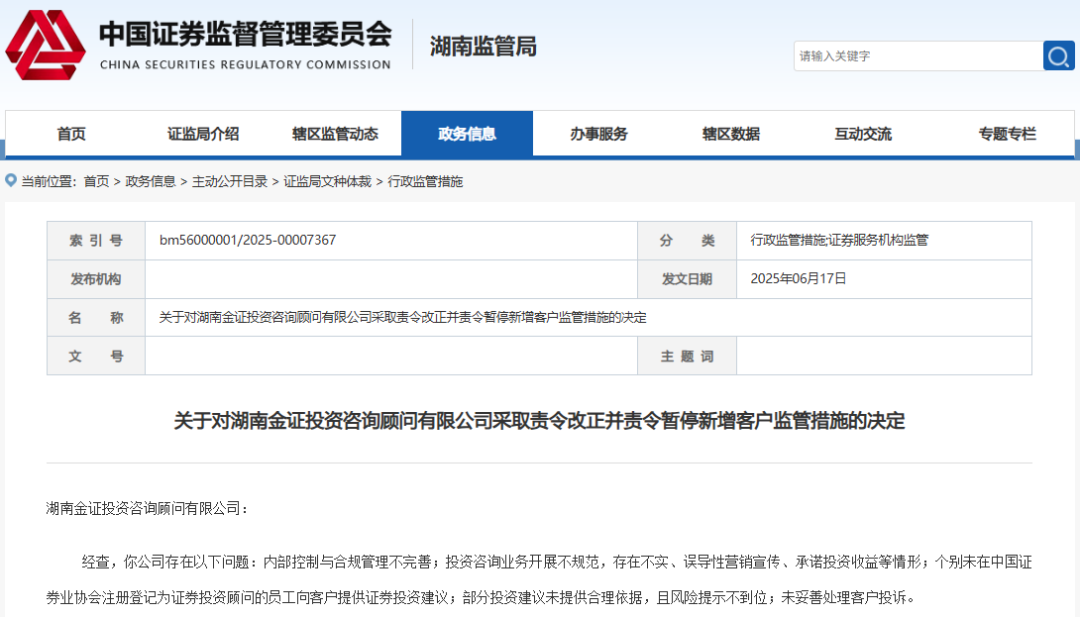Click the paragraph beginning 经查，你公司存在以下问题

click(x=539, y=580)
